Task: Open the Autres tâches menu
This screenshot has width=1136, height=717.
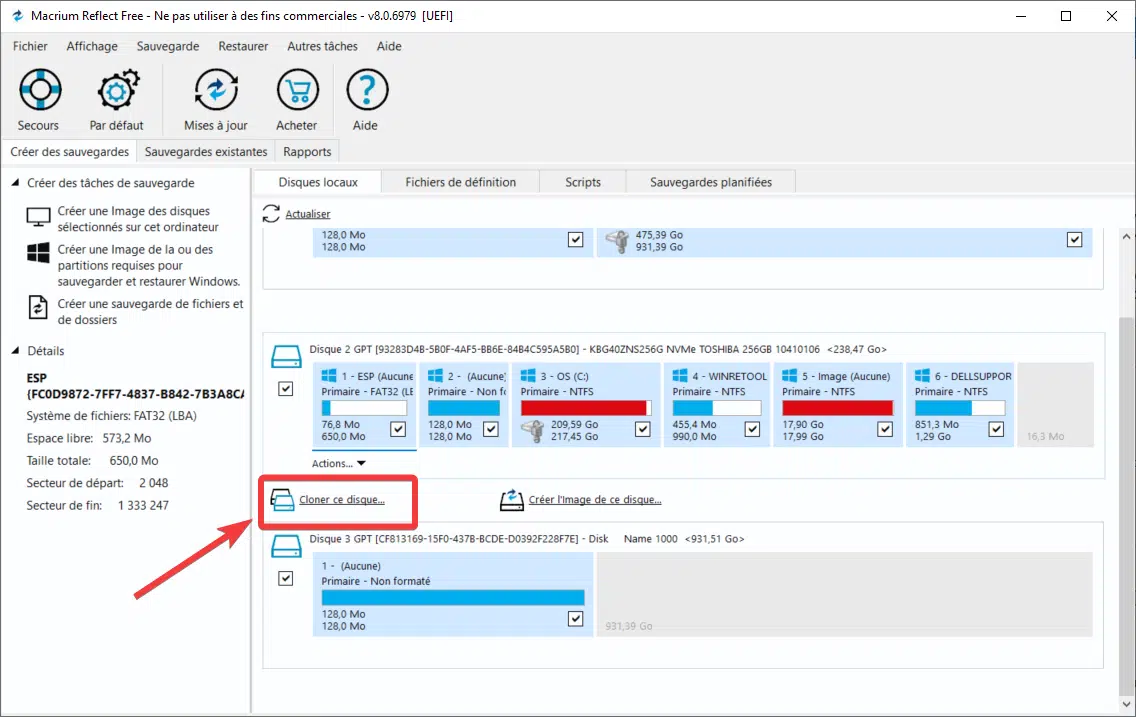Action: pos(322,46)
